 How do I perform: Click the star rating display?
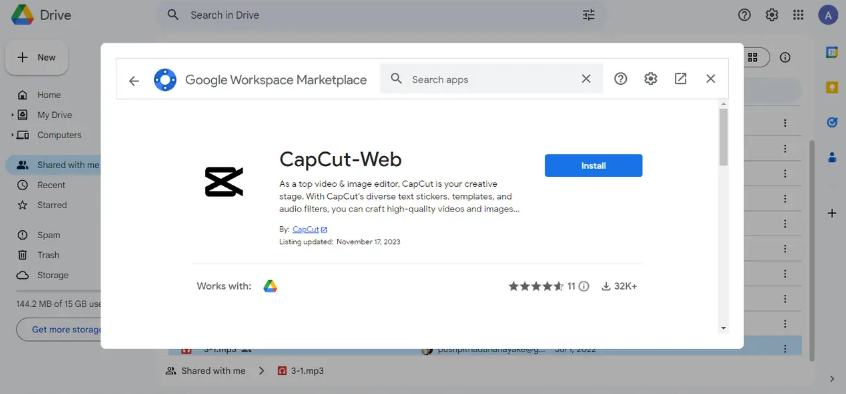pyautogui.click(x=536, y=286)
